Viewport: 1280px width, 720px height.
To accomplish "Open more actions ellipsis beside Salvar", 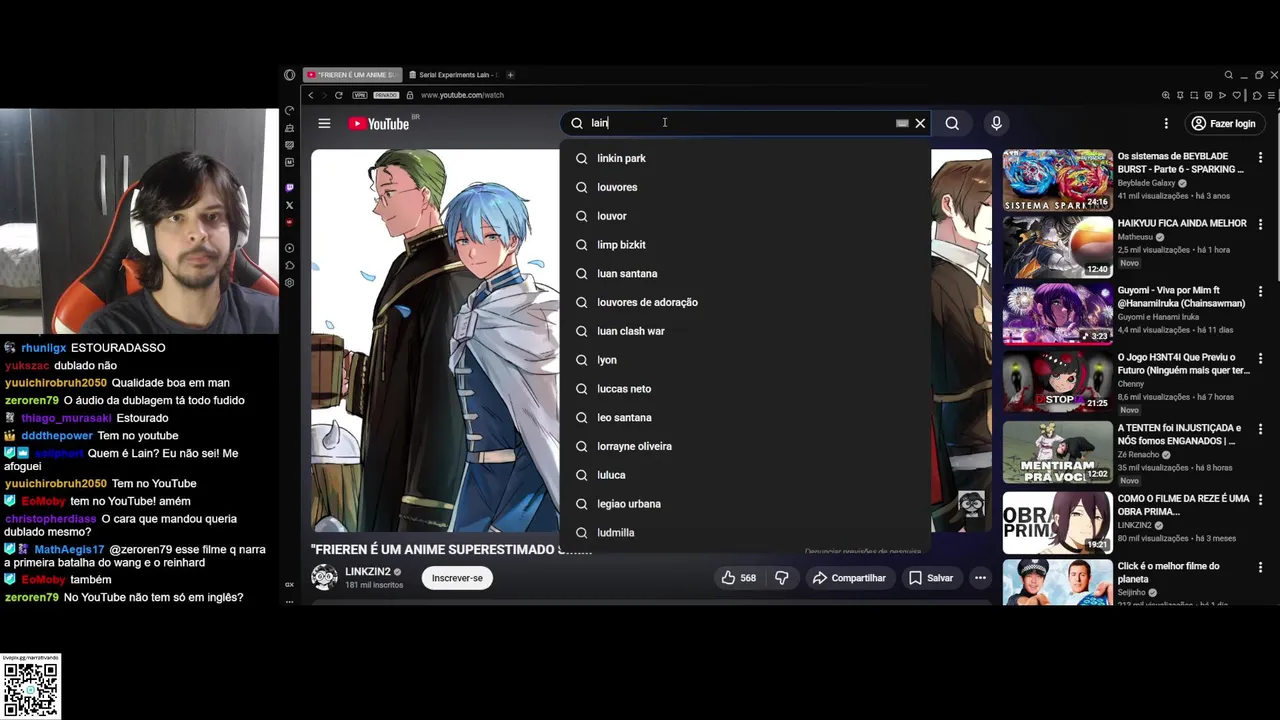I will click(x=980, y=578).
